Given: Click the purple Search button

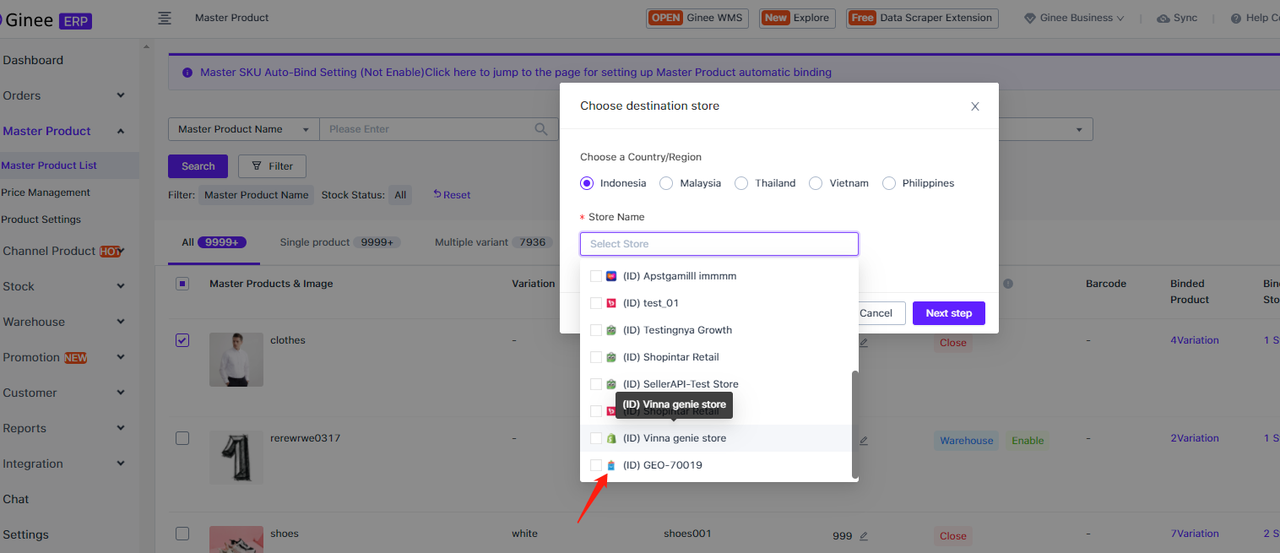Looking at the screenshot, I should [x=198, y=166].
